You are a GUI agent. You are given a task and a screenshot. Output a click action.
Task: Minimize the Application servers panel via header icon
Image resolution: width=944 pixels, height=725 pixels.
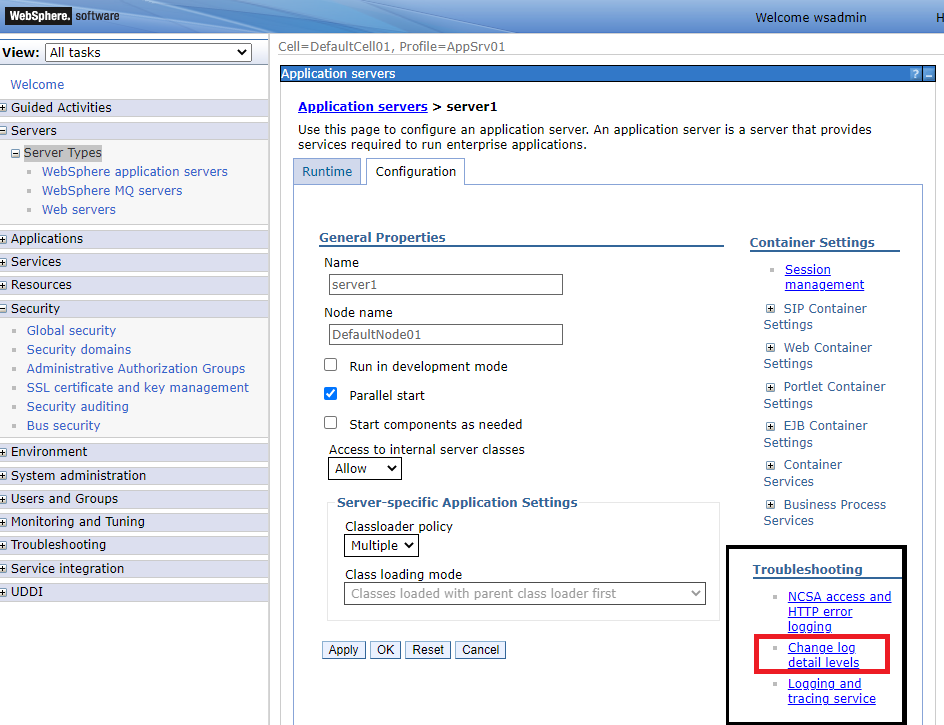coord(929,74)
